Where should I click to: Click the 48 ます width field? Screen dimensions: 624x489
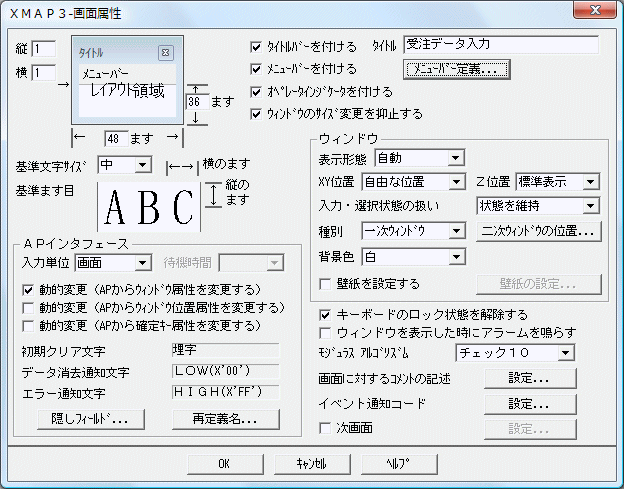pyautogui.click(x=117, y=139)
